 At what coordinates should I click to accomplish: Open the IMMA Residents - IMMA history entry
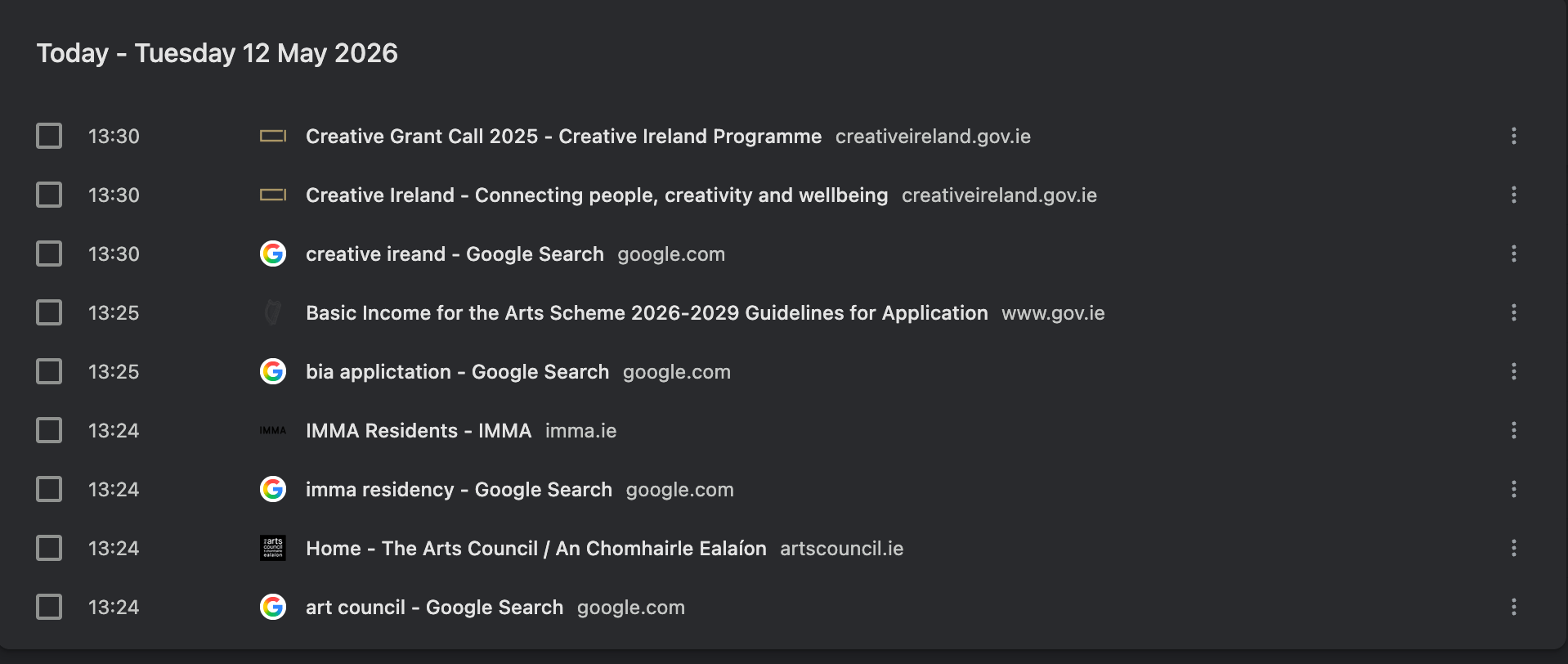pyautogui.click(x=419, y=431)
